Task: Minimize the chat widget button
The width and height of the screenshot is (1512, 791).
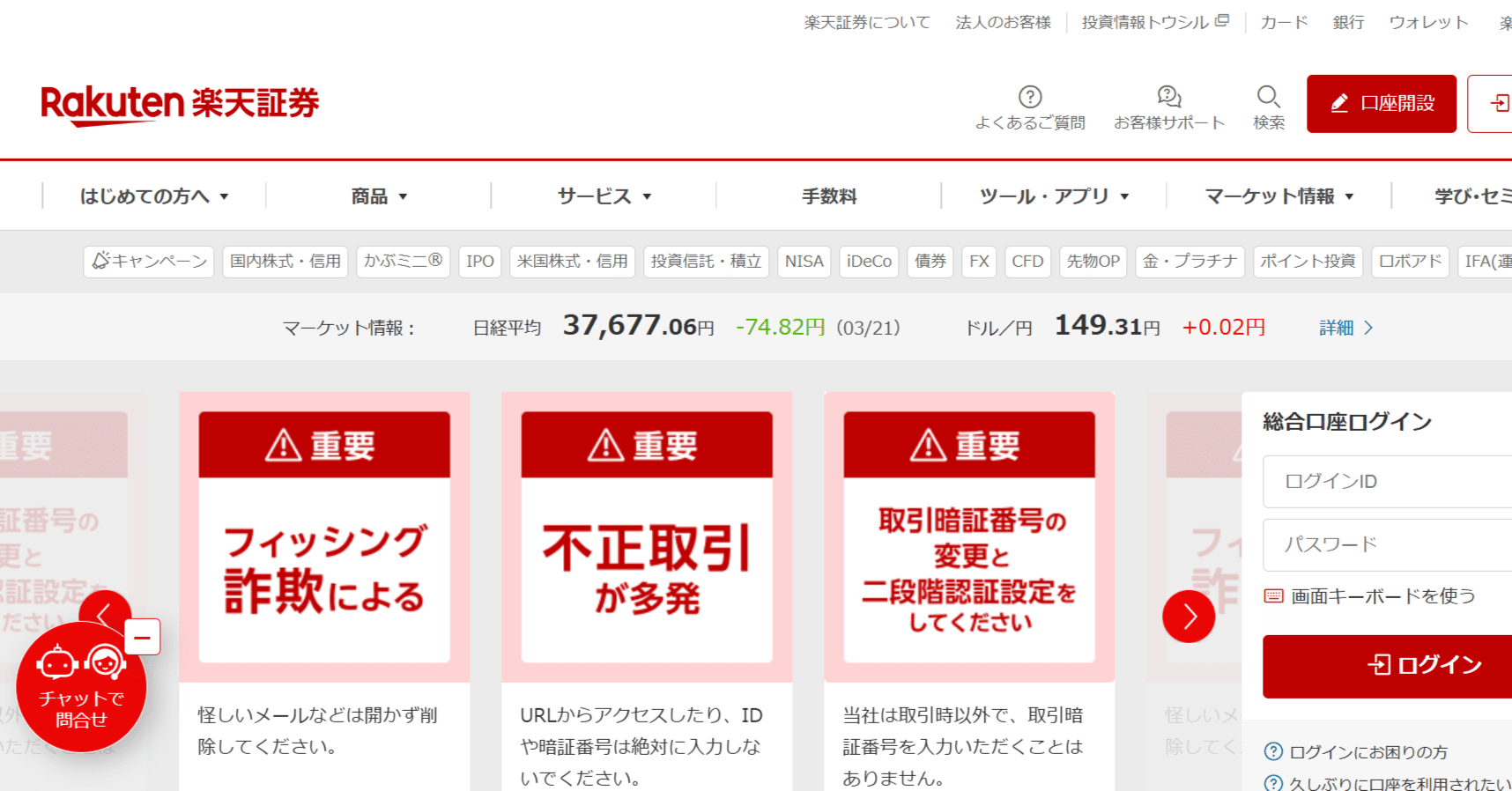Action: pos(143,637)
